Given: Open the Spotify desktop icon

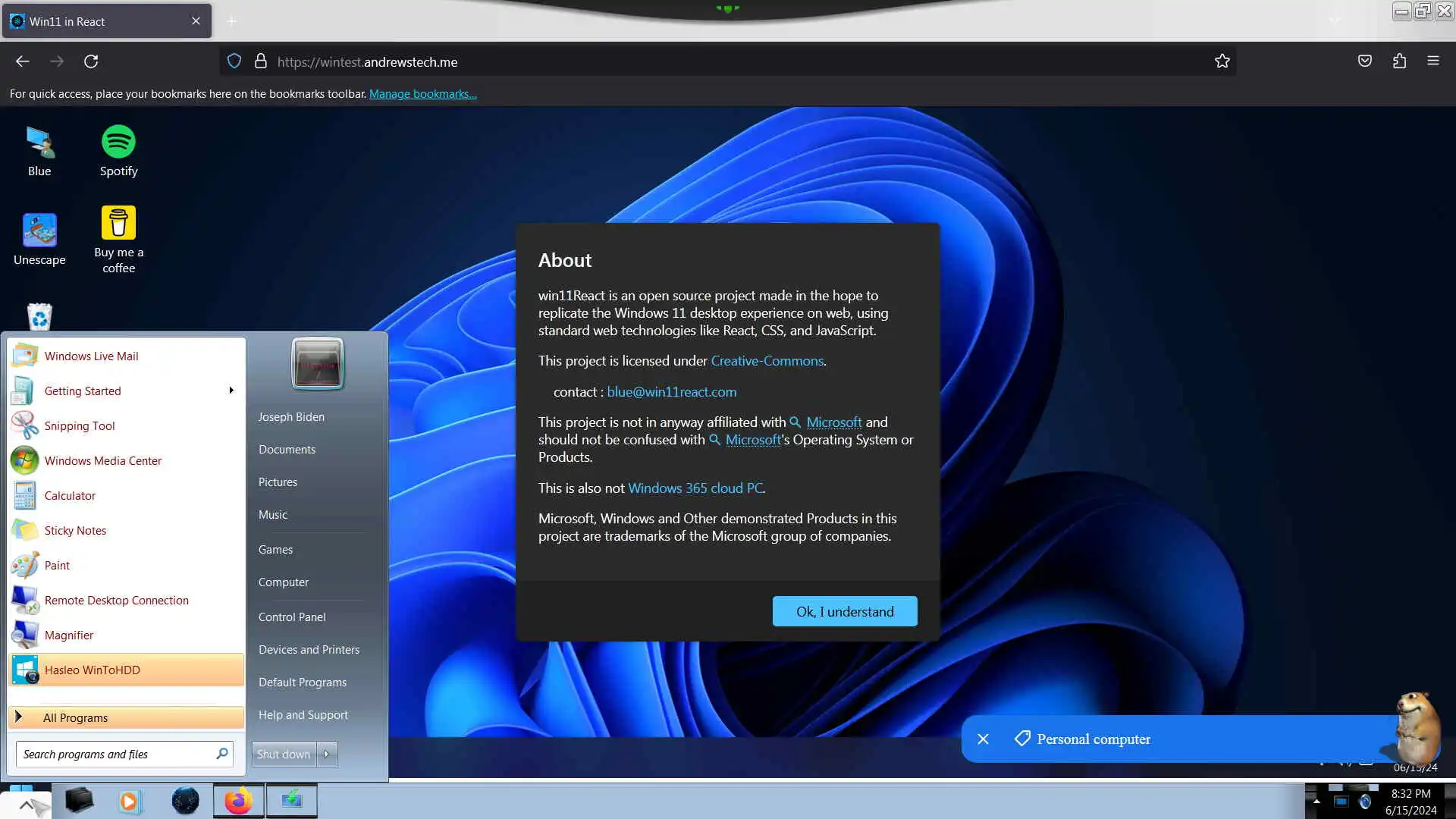Looking at the screenshot, I should (118, 151).
